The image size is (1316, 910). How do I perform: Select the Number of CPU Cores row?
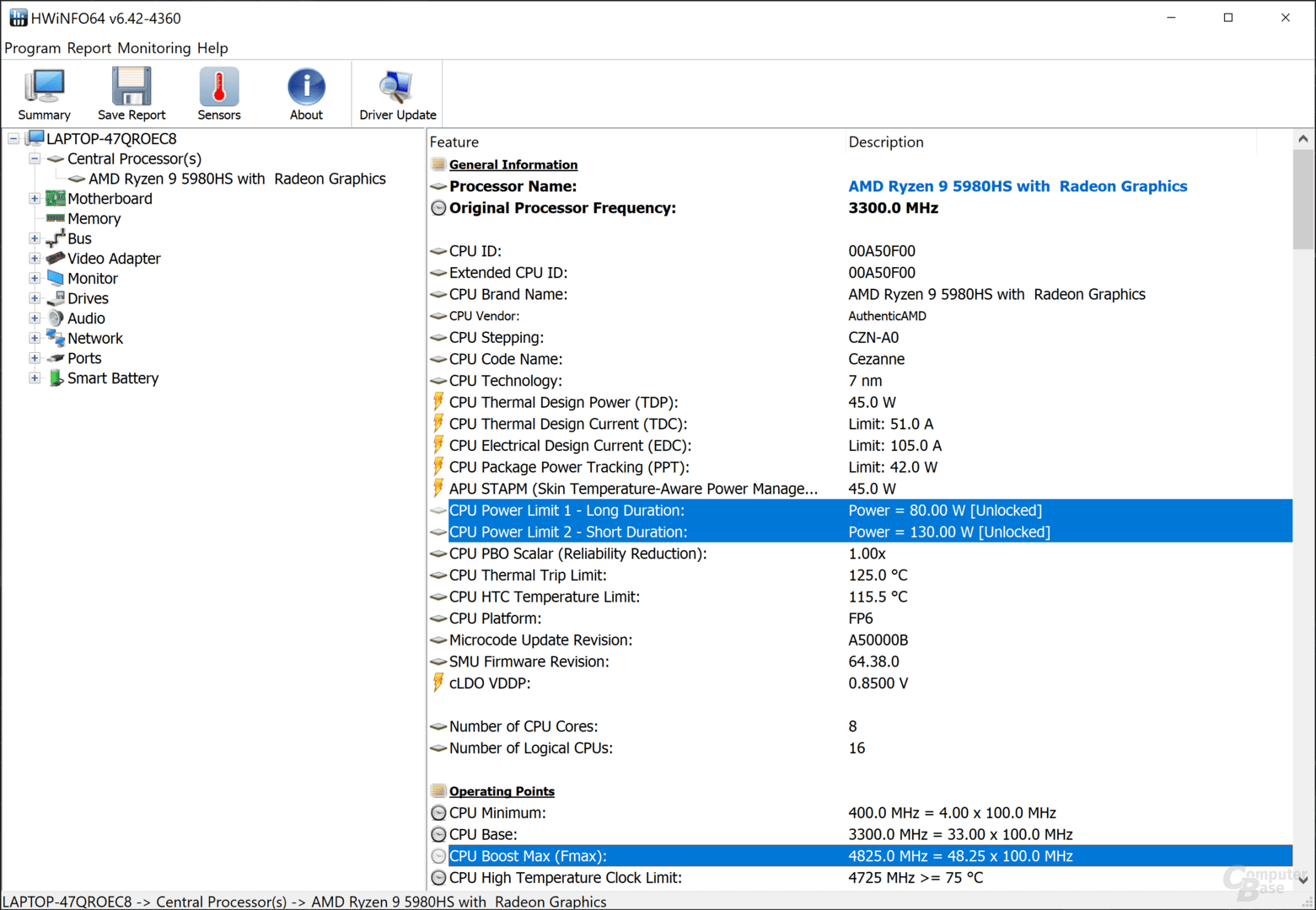point(860,726)
